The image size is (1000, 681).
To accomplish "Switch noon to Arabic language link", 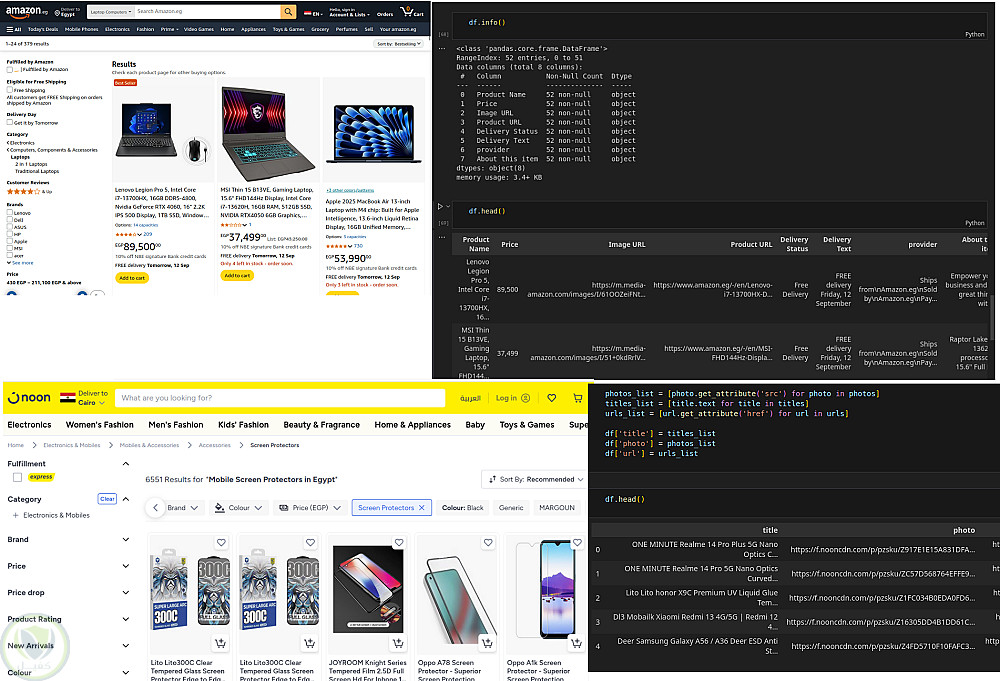I will tap(470, 398).
